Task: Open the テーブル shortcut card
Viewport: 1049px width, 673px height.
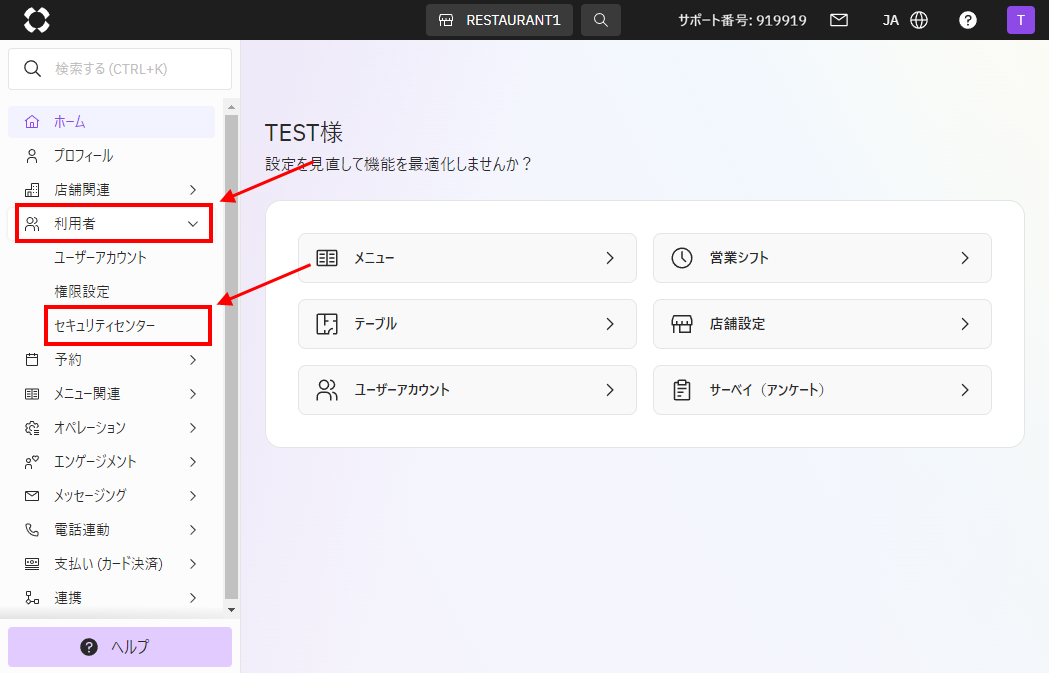Action: pyautogui.click(x=466, y=324)
